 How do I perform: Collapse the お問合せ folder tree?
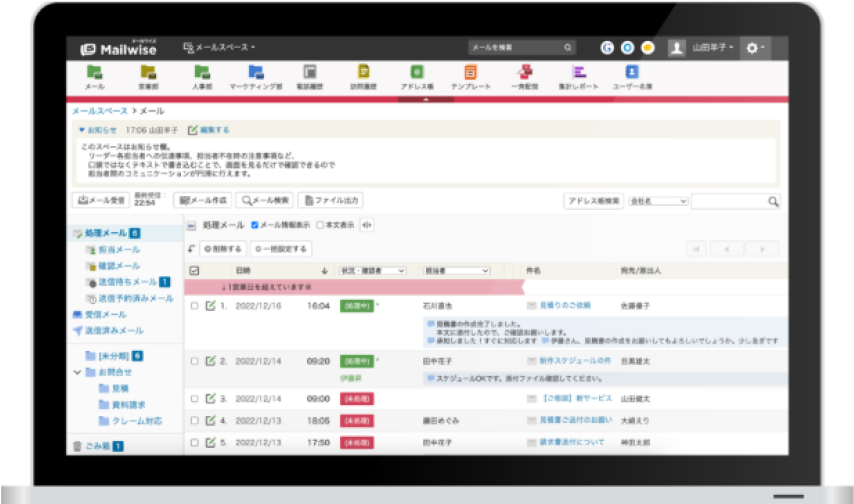77,372
